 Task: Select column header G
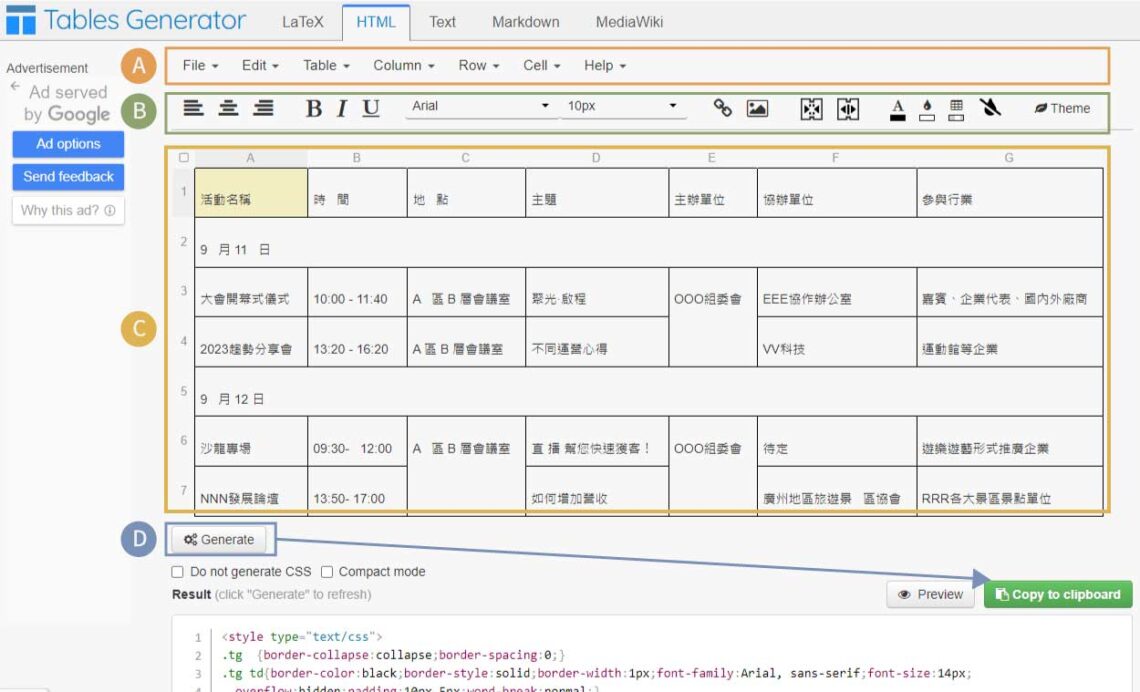1009,158
